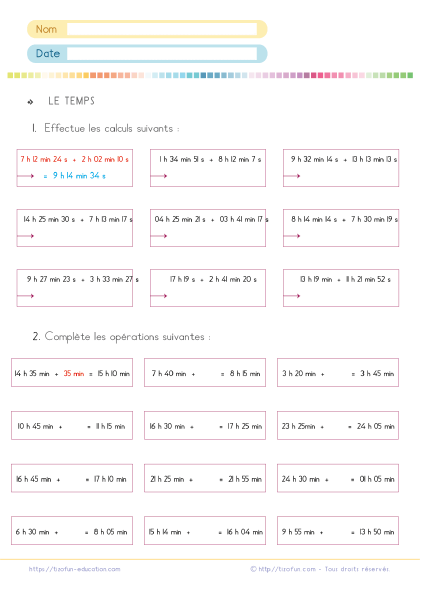Click the arrow in the 9 h 27 min 23 s box

click(x=25, y=296)
